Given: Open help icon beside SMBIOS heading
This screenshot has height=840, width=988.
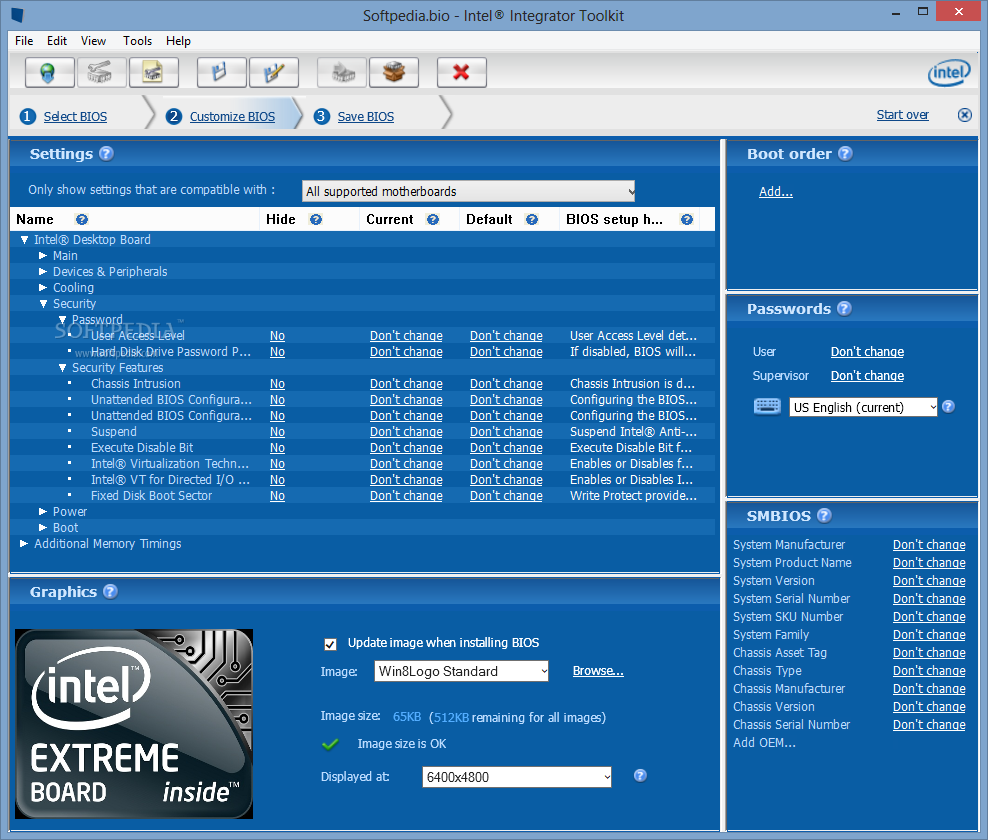Looking at the screenshot, I should click(824, 515).
